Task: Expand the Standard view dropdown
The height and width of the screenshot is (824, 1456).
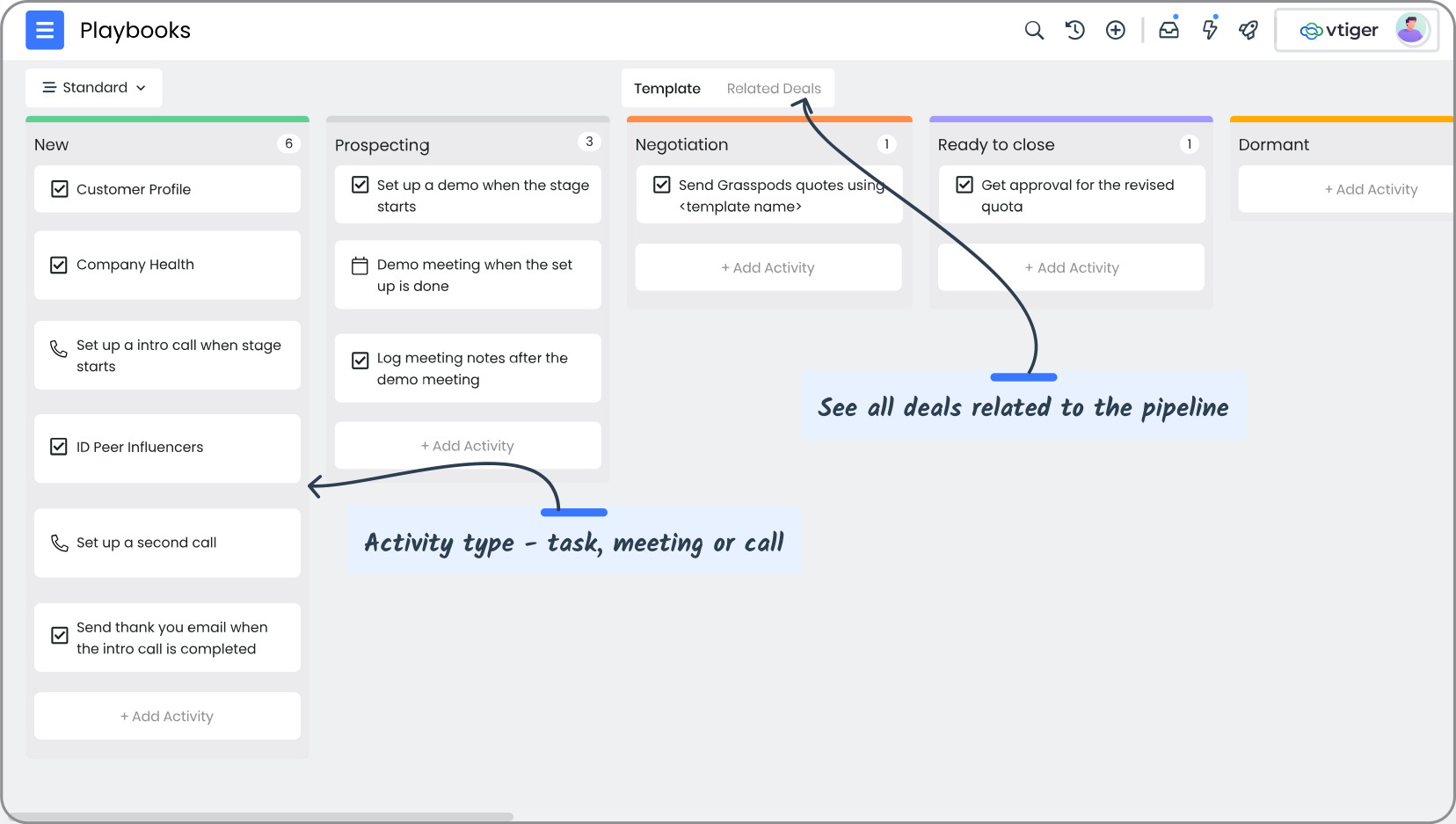Action: (x=94, y=88)
